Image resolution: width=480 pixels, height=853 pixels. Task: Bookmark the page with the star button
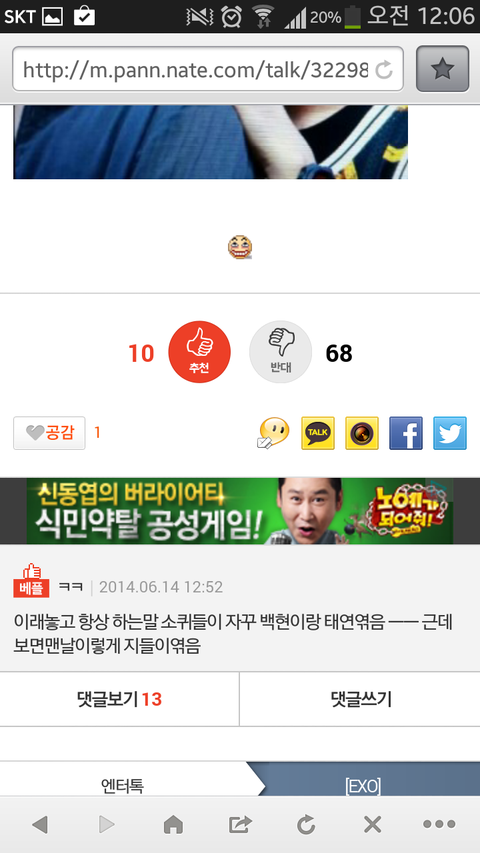pyautogui.click(x=442, y=69)
